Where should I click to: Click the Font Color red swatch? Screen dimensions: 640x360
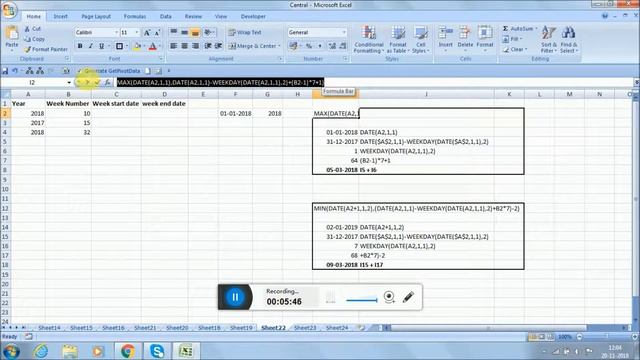(x=153, y=46)
